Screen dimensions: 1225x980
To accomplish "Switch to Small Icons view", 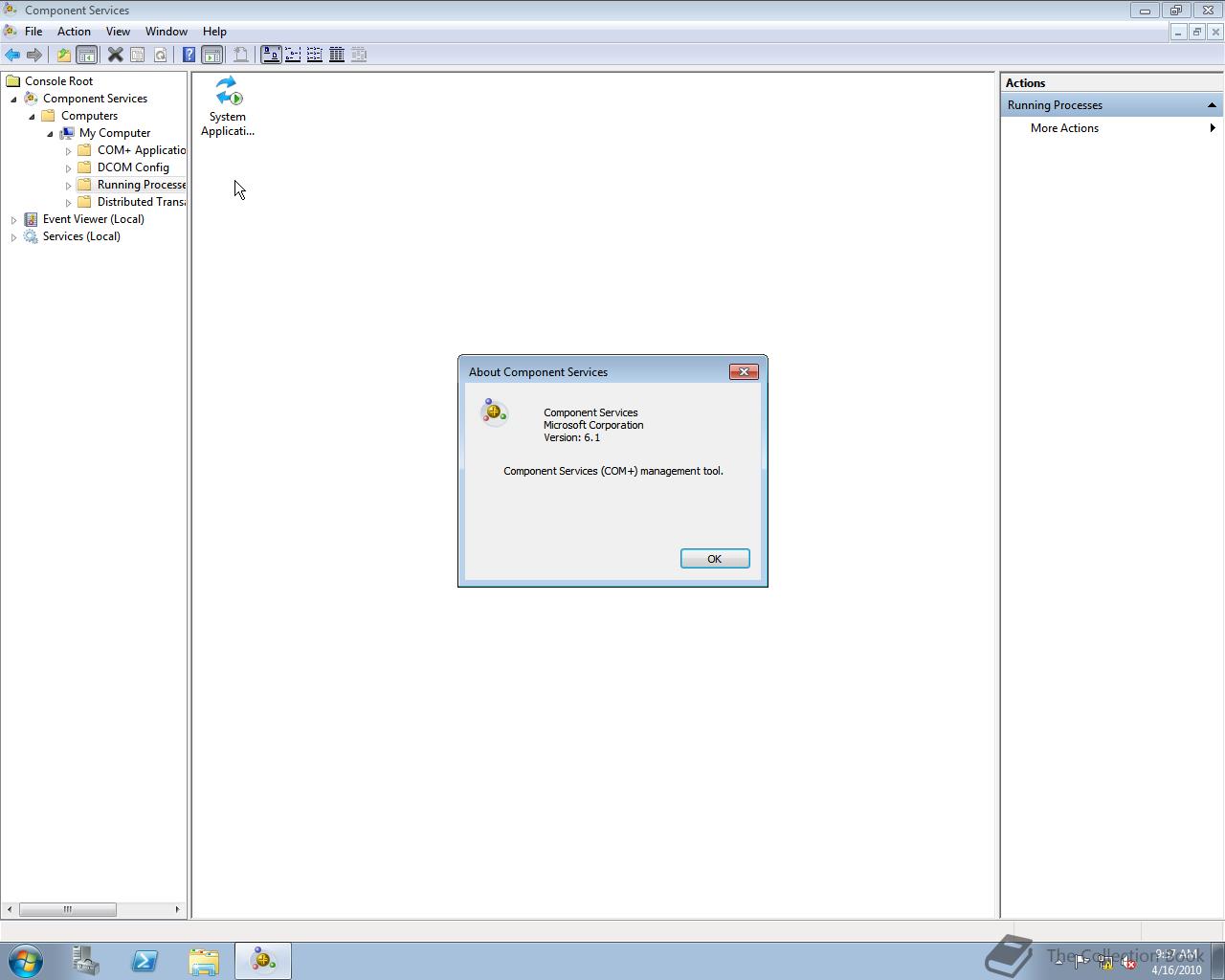I will pyautogui.click(x=293, y=55).
